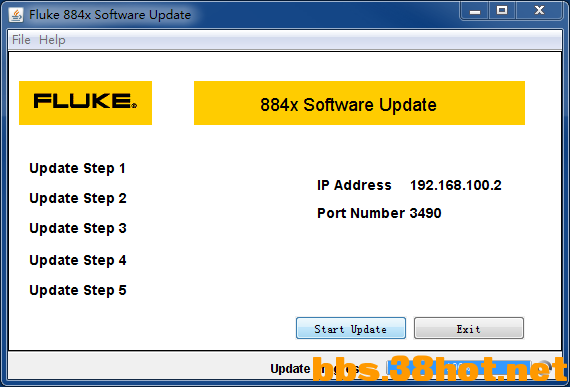Open the Help menu
This screenshot has height=387, width=570.
click(52, 40)
